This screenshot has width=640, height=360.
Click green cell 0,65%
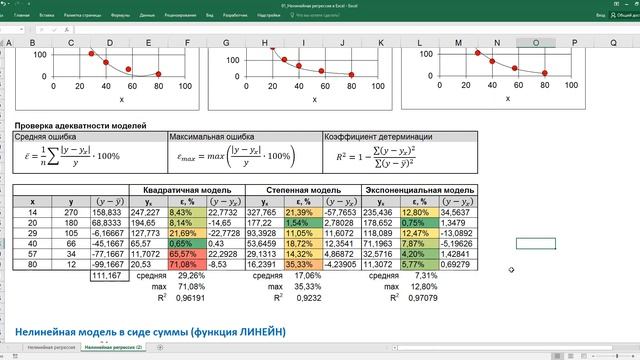tap(187, 244)
